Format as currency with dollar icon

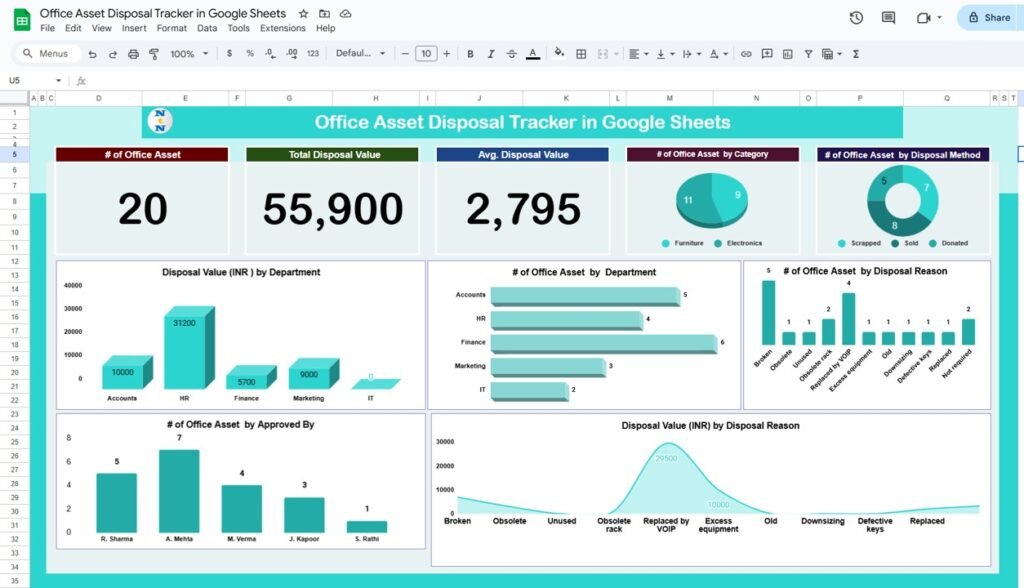[x=229, y=54]
